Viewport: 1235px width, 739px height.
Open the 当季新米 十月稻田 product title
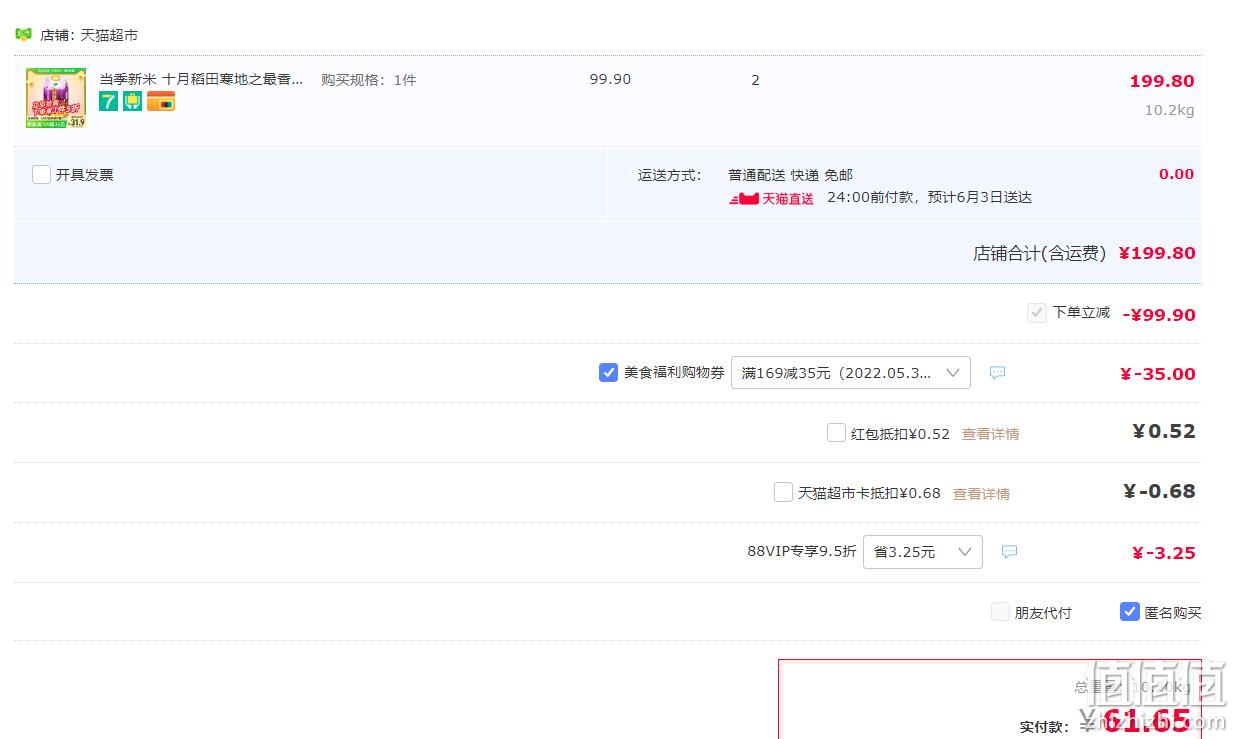[200, 79]
